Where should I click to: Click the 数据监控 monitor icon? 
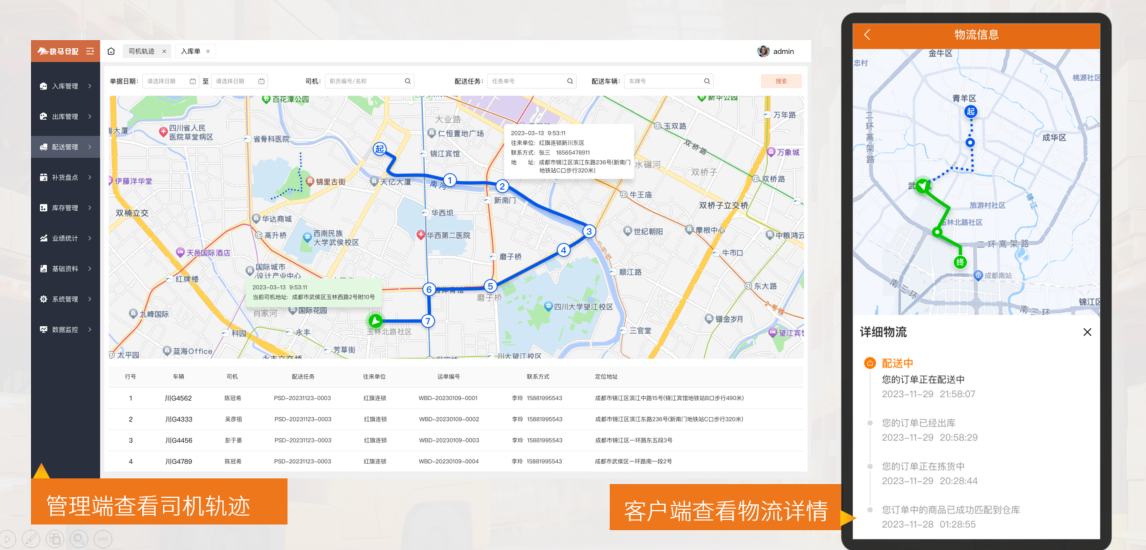click(x=44, y=329)
